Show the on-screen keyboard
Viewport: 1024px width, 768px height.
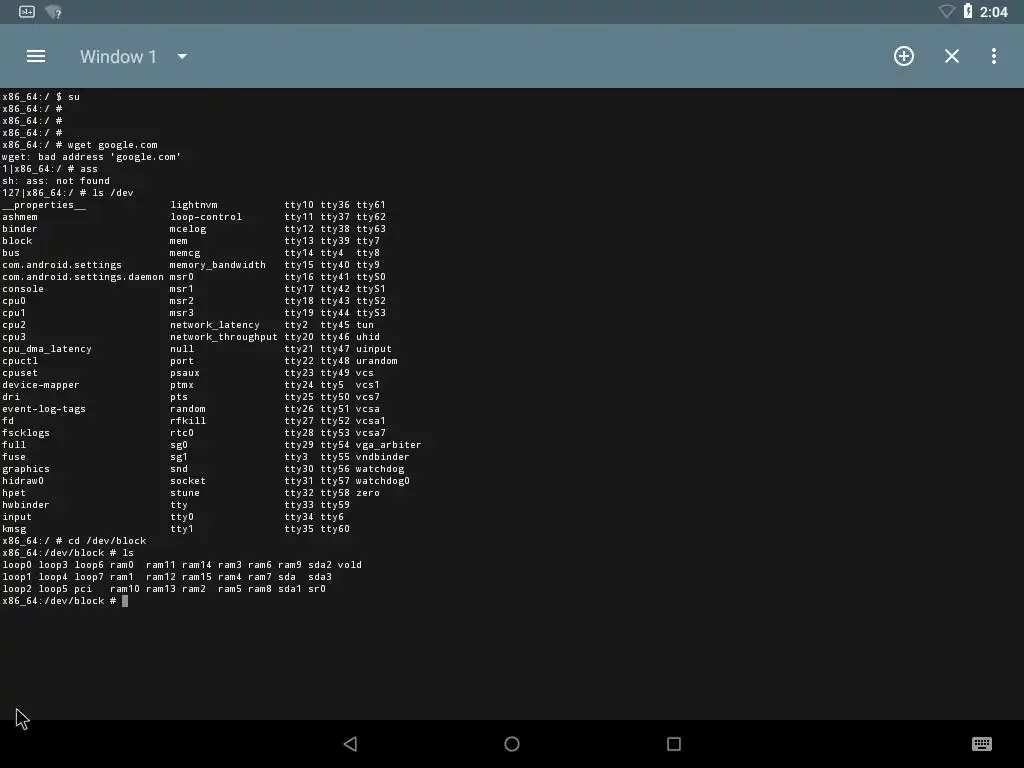pos(982,744)
